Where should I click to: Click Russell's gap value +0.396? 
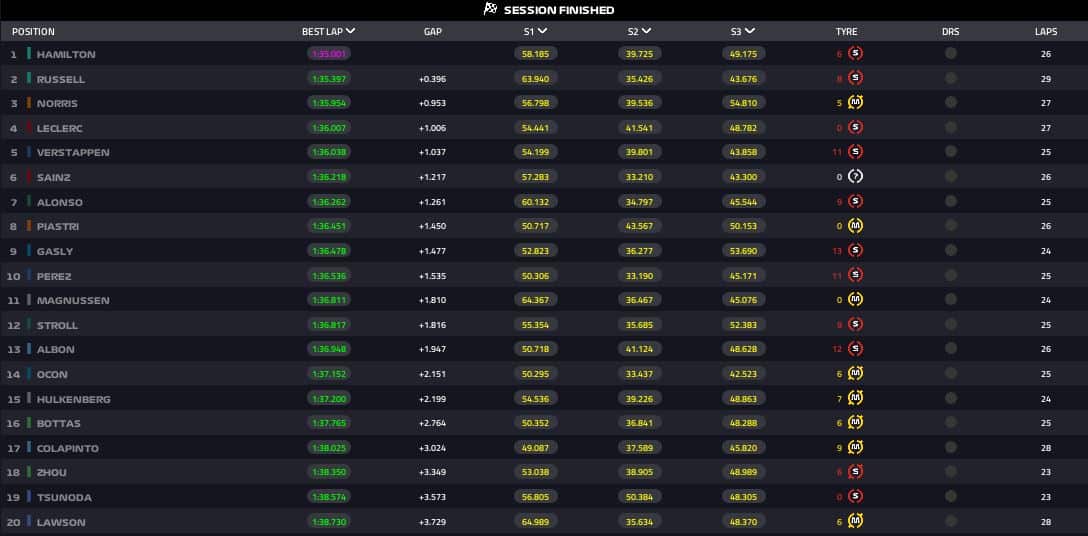point(432,79)
